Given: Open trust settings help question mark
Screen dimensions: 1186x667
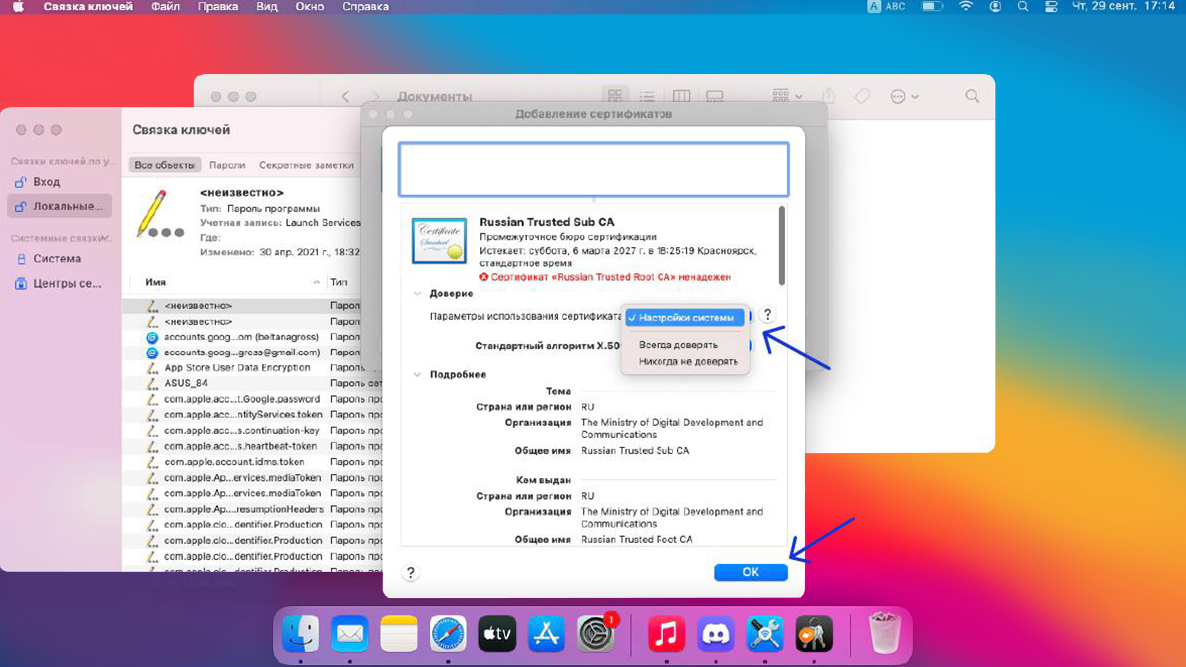Looking at the screenshot, I should [767, 314].
